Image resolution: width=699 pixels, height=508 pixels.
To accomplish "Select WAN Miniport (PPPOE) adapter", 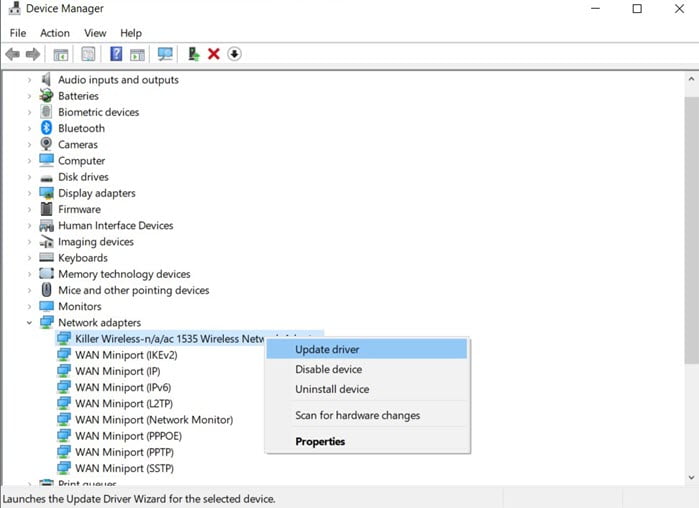I will [x=128, y=436].
